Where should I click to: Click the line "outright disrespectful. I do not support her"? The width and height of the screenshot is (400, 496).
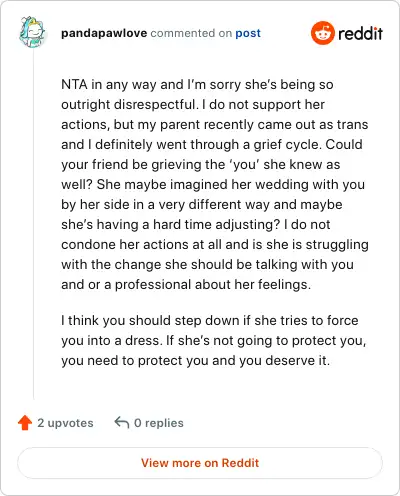pyautogui.click(x=193, y=105)
